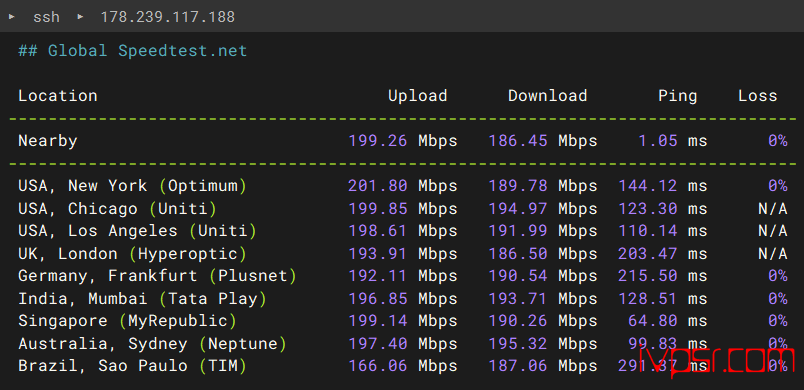The image size is (804, 390).
Task: Click the N/A loss for Chicago
Action: (772, 209)
